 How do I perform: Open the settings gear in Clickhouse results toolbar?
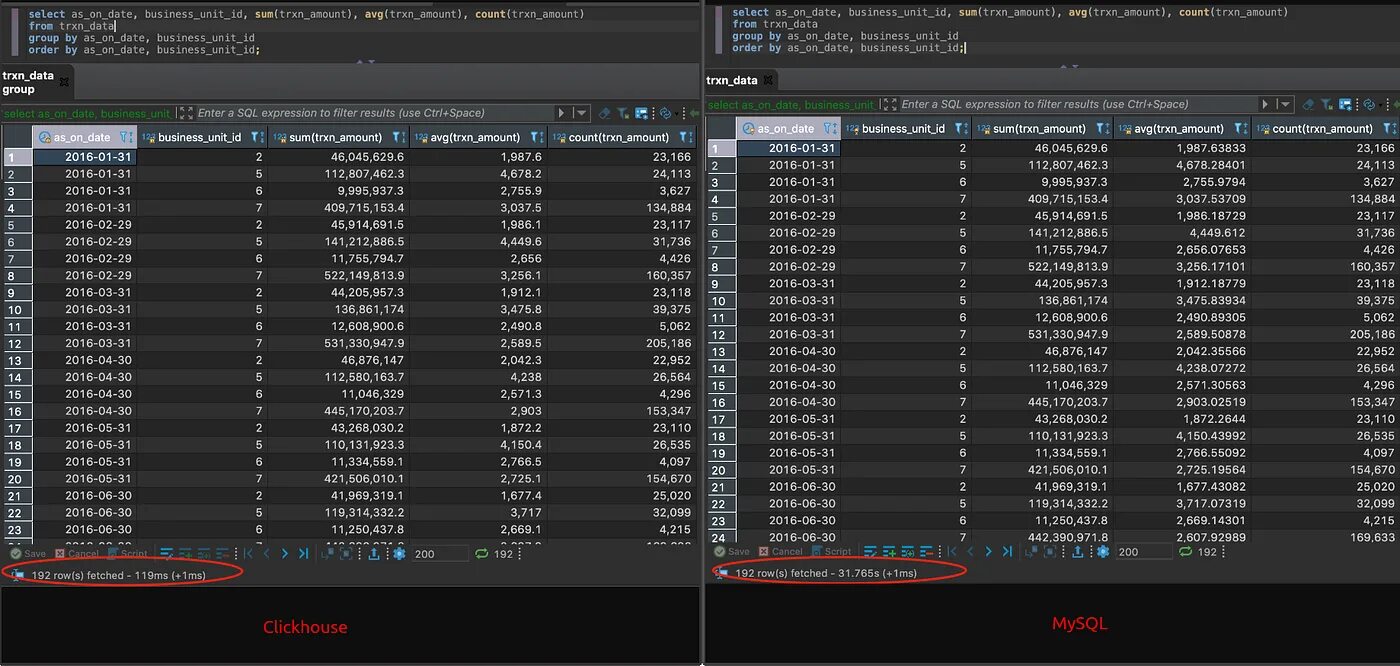tap(399, 553)
